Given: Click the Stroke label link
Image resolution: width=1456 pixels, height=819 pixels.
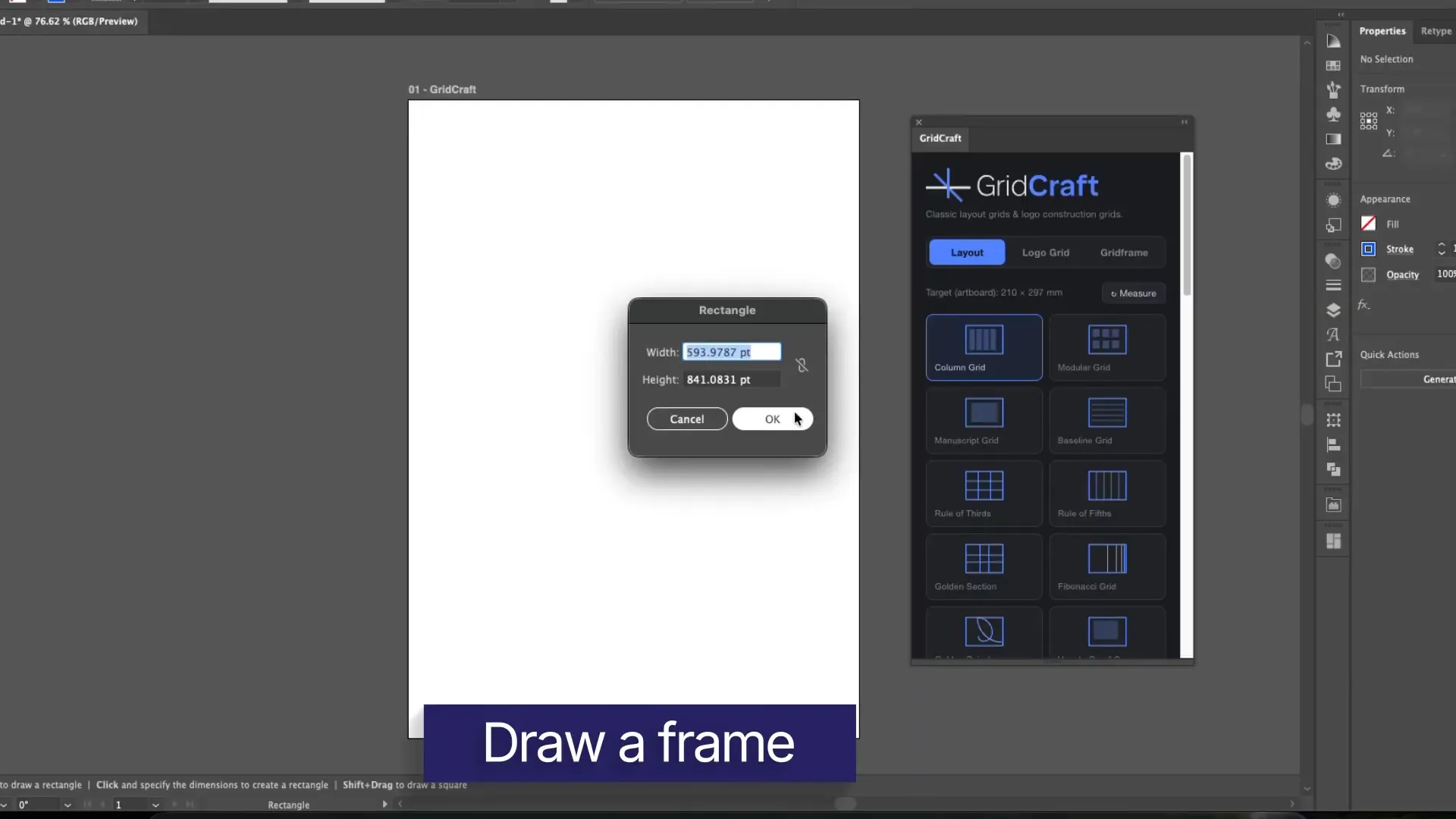Looking at the screenshot, I should click(1399, 249).
